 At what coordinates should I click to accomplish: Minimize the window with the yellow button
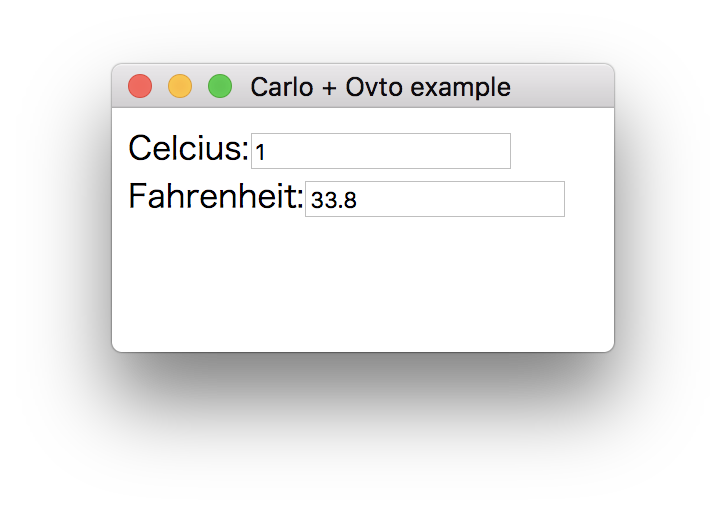point(180,87)
